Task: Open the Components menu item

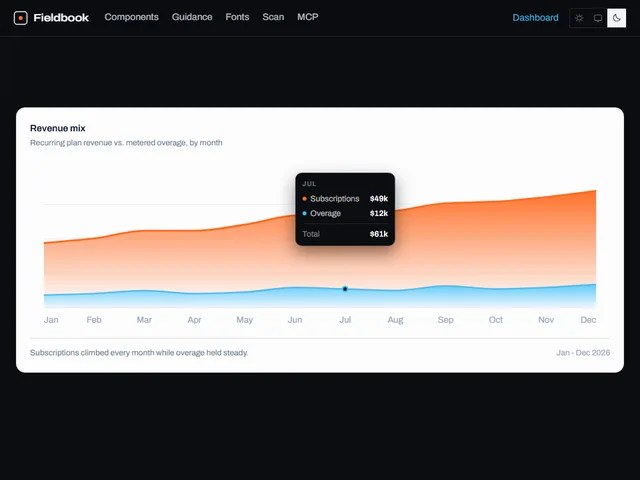Action: point(131,17)
